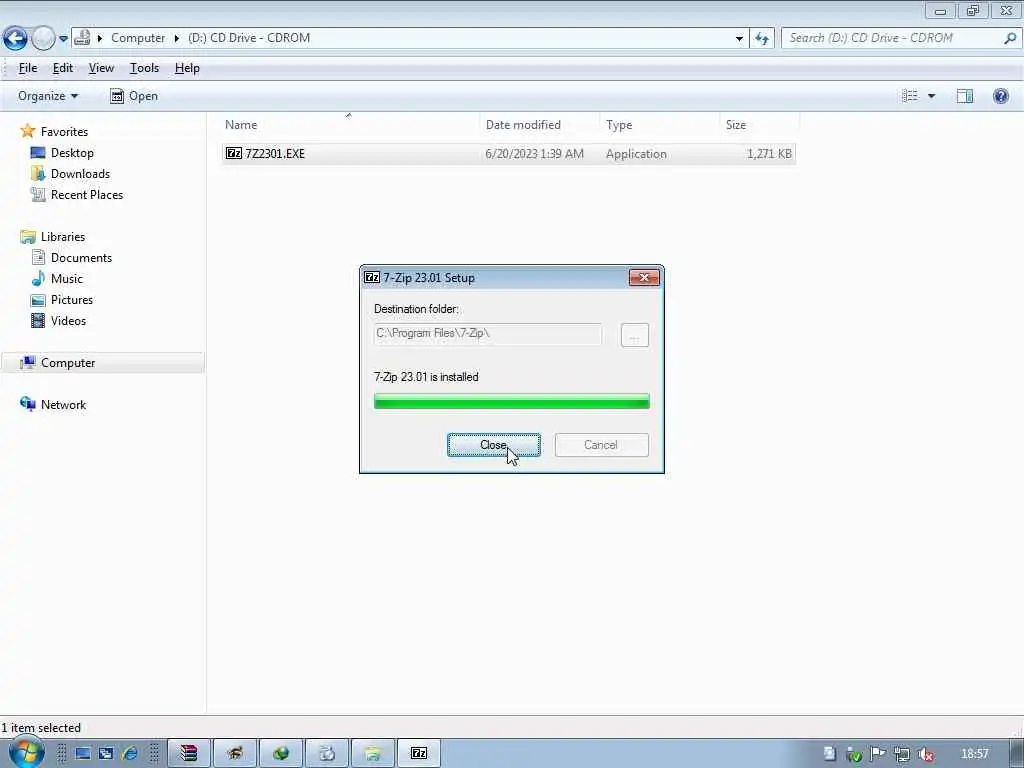The width and height of the screenshot is (1024, 768).
Task: Click the disabled Cancel button in setup
Action: pos(601,445)
